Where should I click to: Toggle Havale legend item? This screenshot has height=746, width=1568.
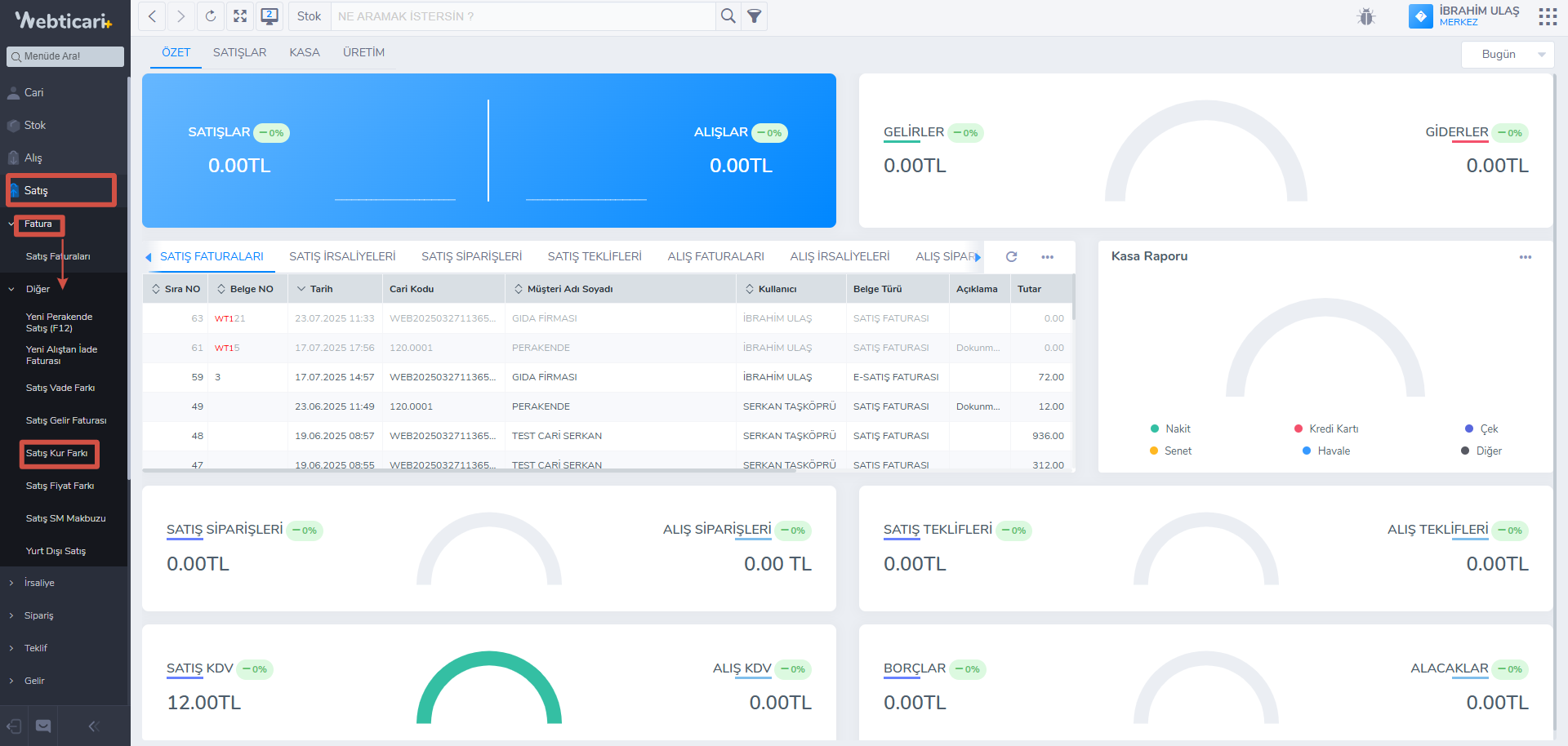[x=1326, y=451]
